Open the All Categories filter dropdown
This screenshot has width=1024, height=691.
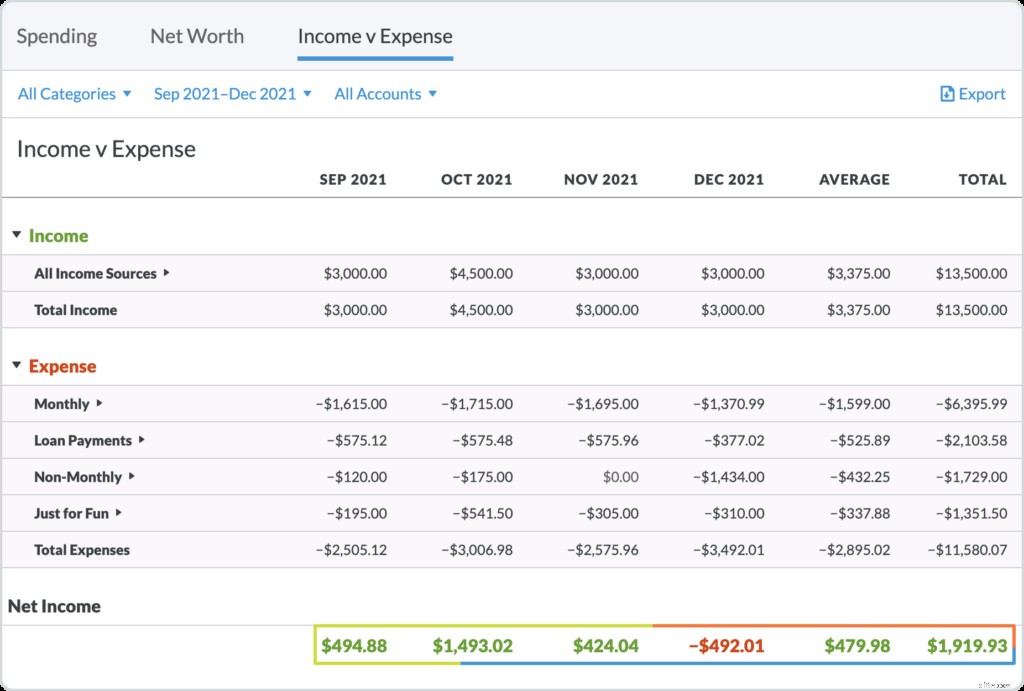74,93
